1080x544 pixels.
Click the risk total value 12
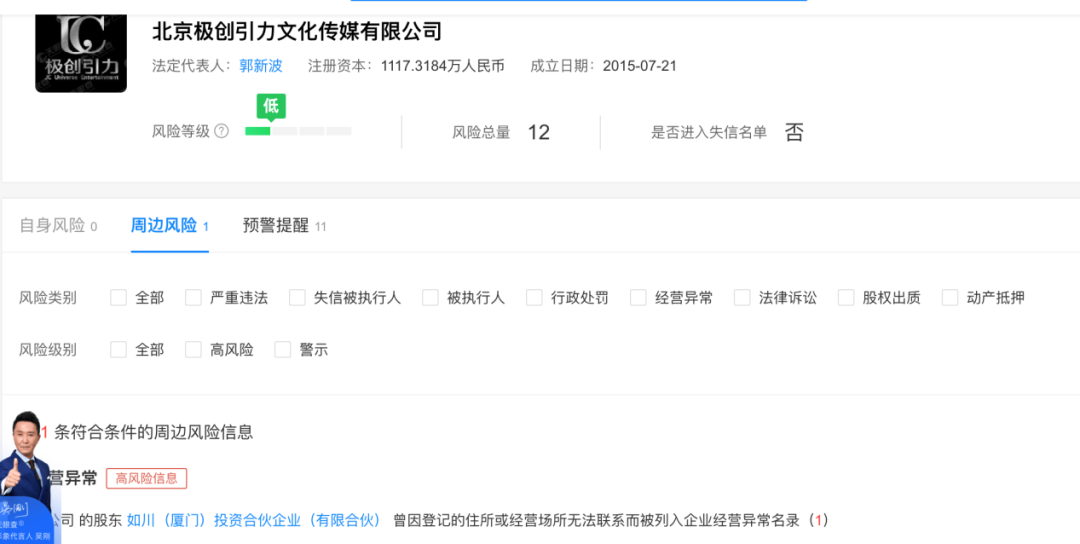tap(539, 132)
